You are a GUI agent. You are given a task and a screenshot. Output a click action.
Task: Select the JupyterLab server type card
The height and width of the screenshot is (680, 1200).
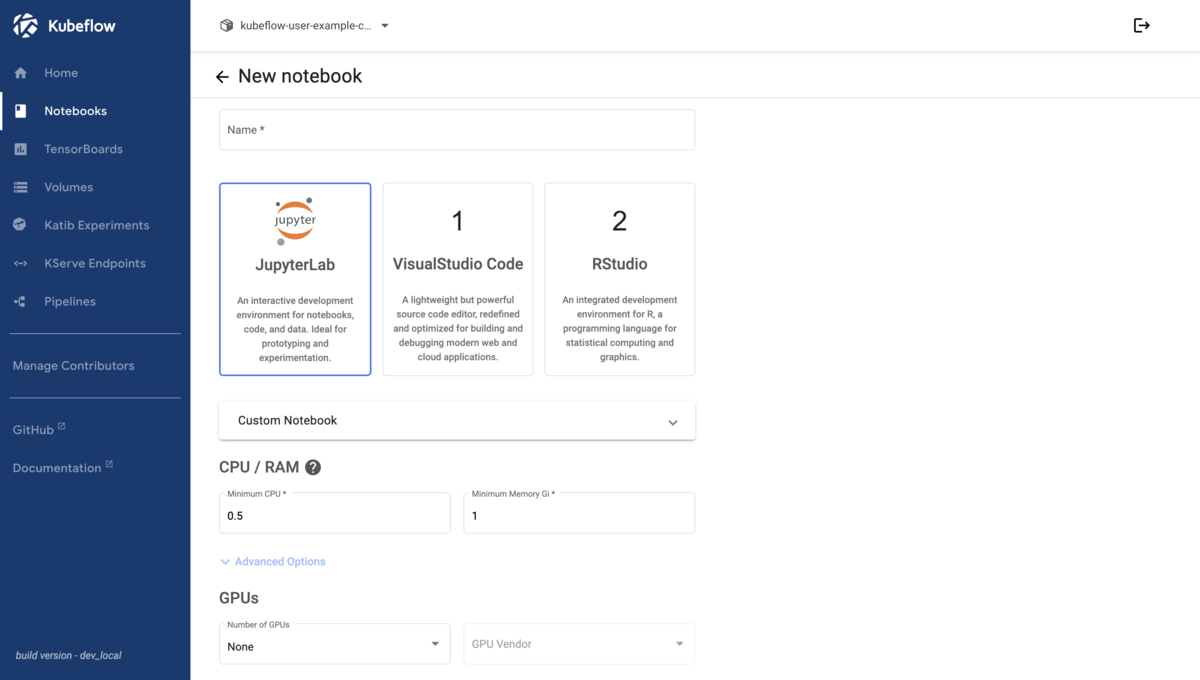[x=295, y=279]
